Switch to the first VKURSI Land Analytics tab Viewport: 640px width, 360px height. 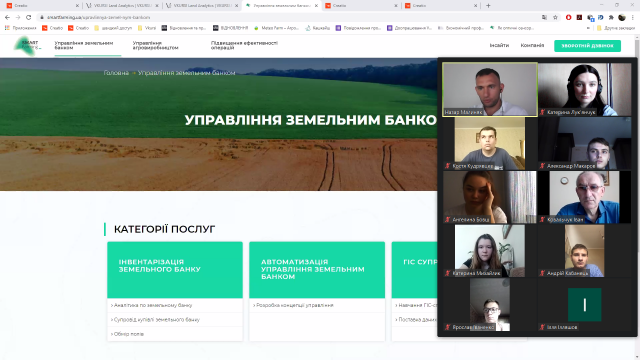click(122, 6)
